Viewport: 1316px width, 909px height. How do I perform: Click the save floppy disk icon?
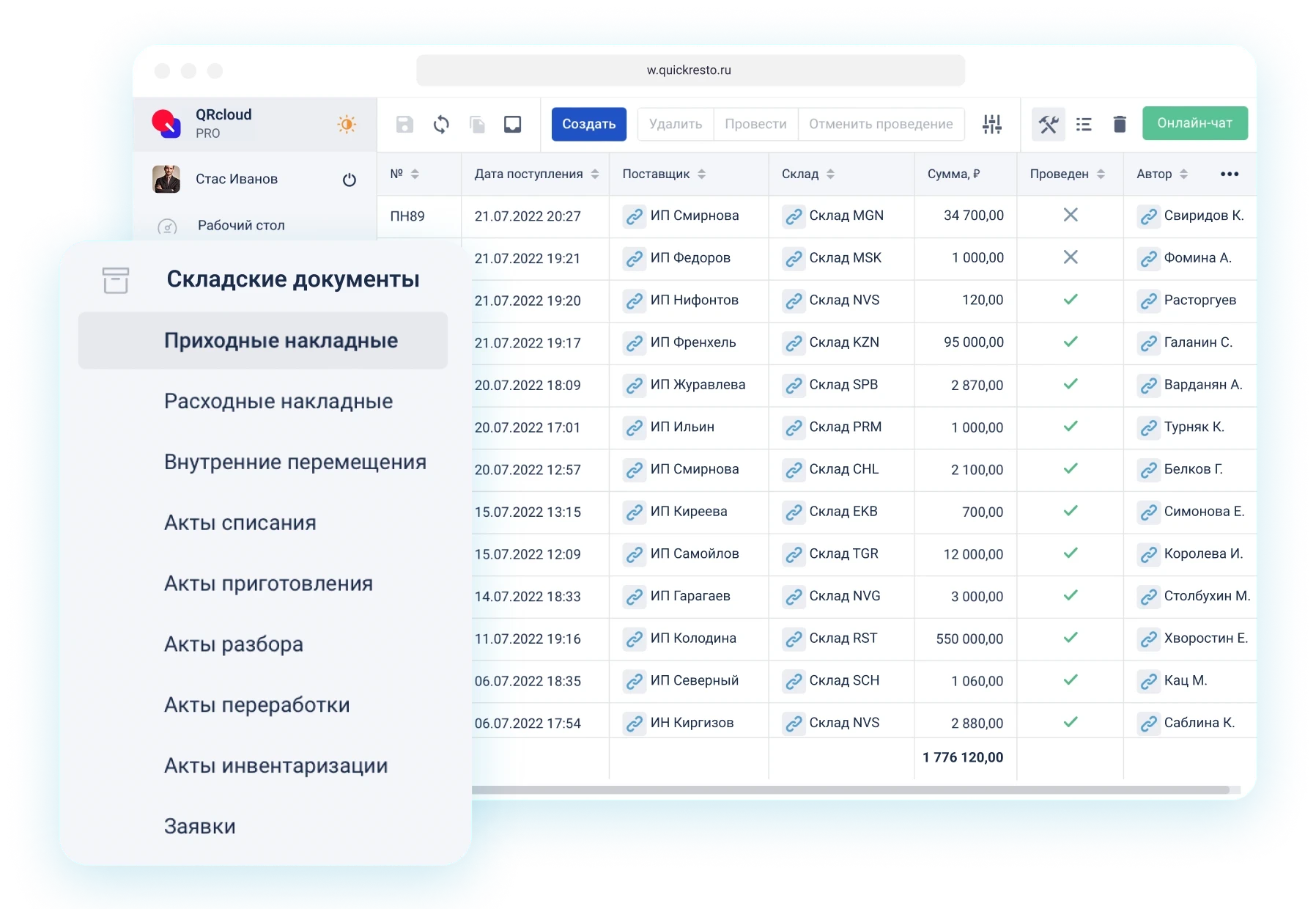[404, 125]
